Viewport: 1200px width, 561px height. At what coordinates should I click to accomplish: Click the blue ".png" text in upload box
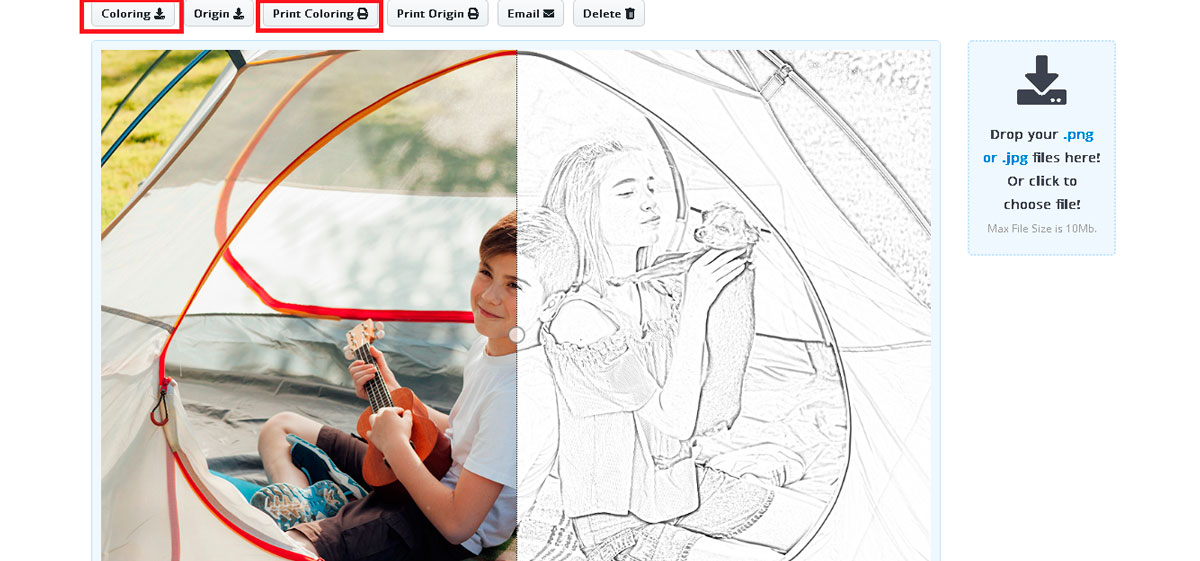pyautogui.click(x=1078, y=134)
